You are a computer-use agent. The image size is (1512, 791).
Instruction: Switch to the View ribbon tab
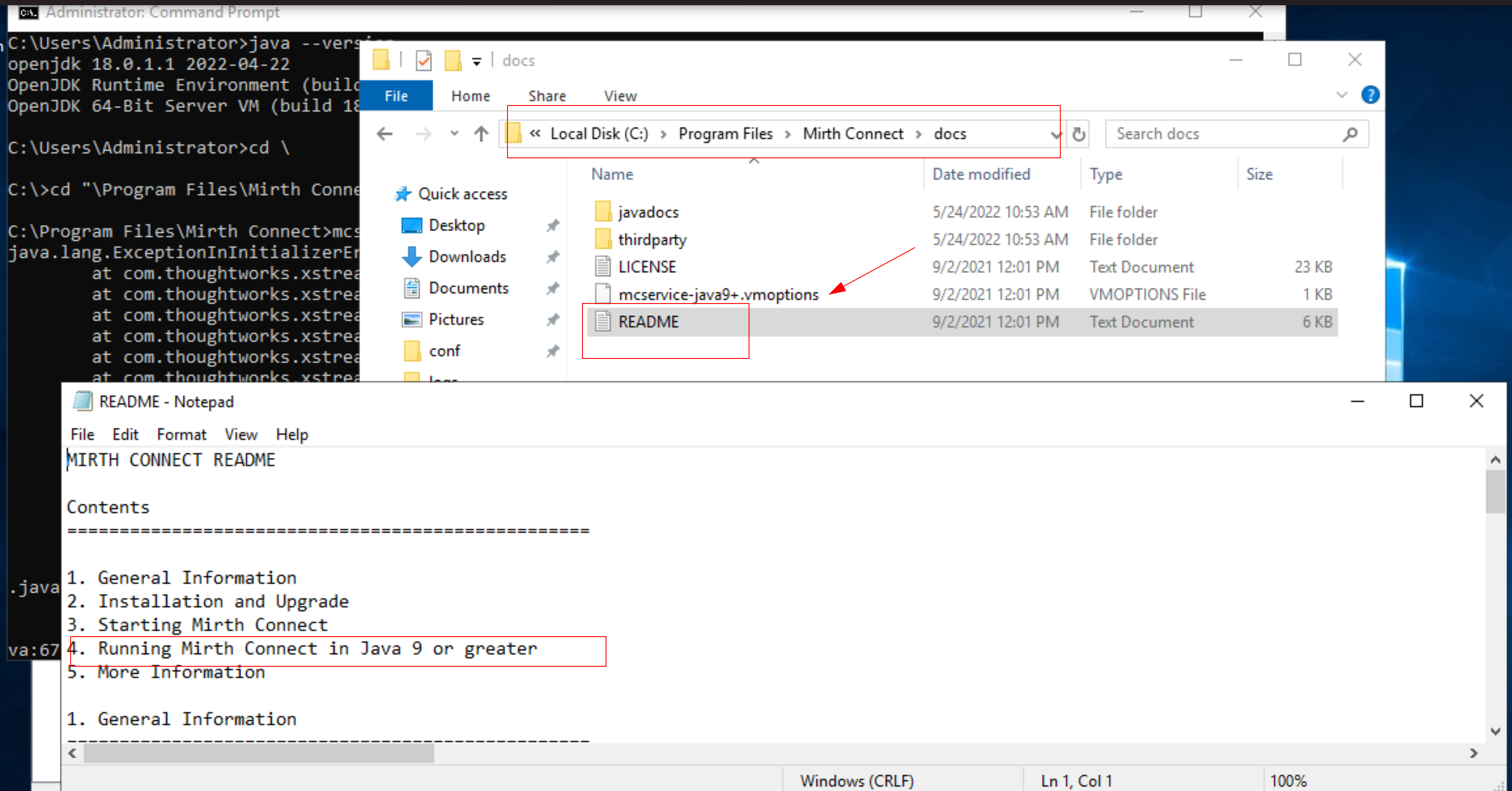620,96
